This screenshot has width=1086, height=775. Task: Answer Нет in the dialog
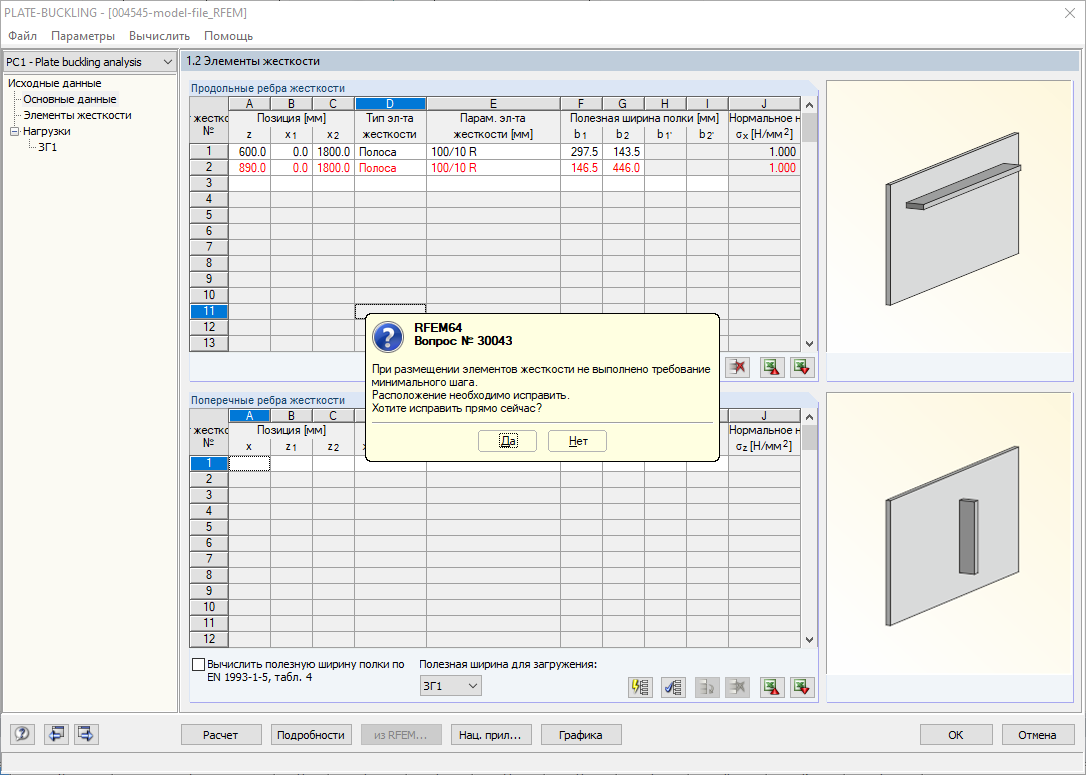coord(578,441)
